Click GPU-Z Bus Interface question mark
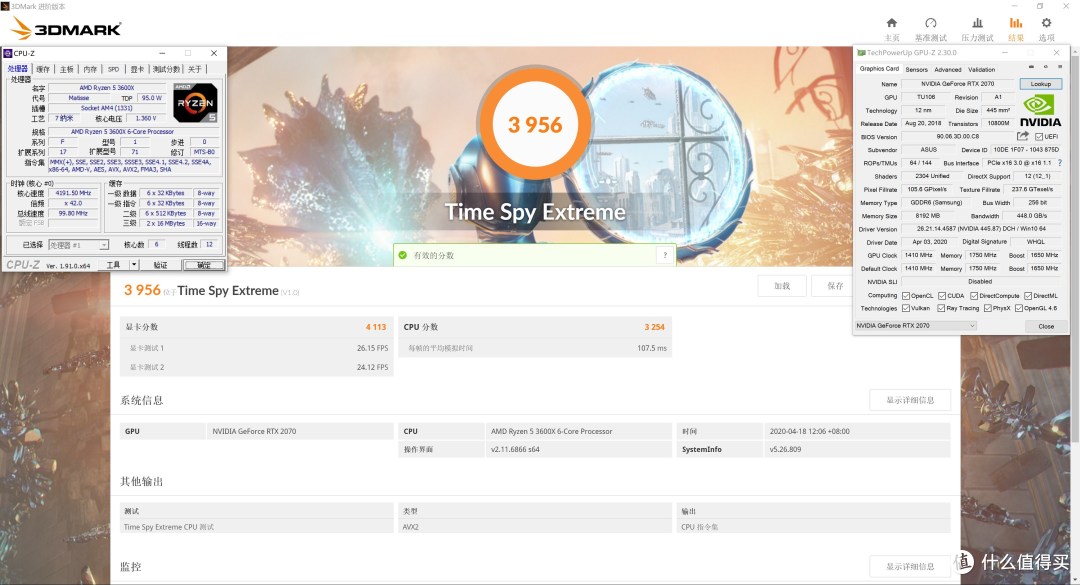Screen dimensions: 1080x585 (1059, 163)
